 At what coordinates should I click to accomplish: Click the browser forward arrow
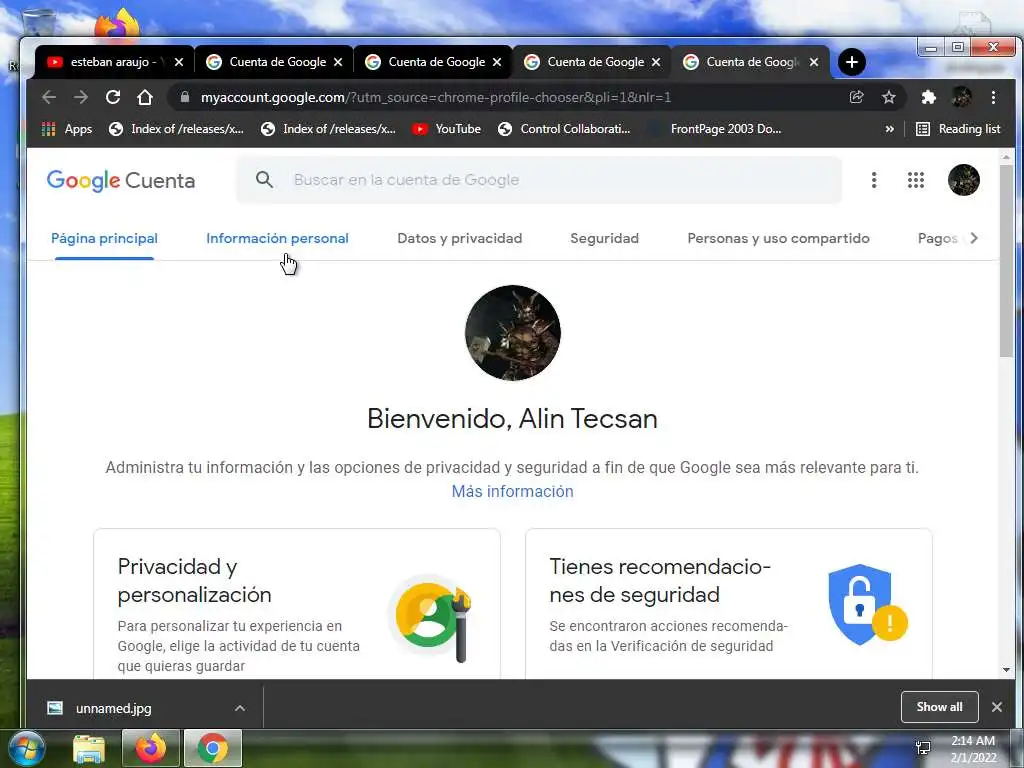(80, 97)
